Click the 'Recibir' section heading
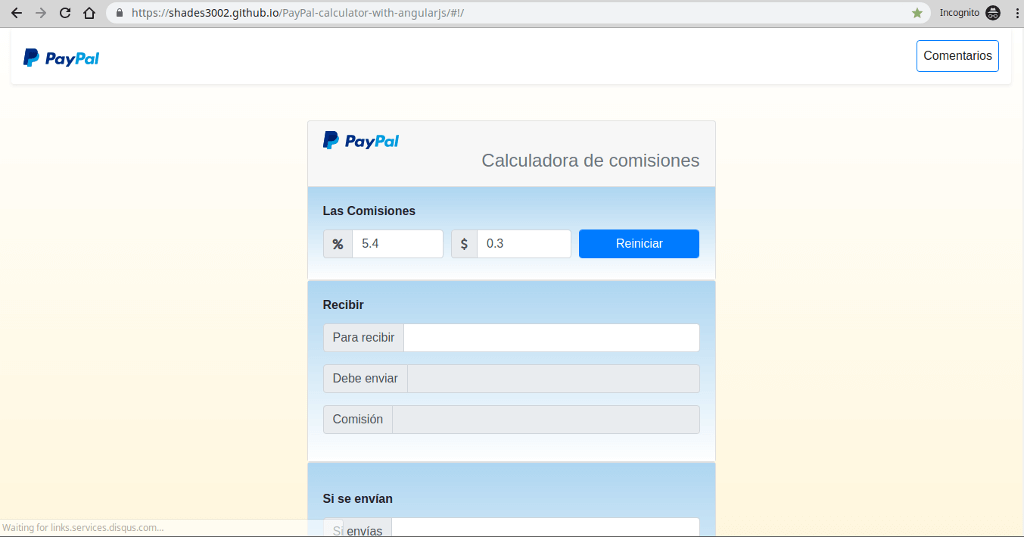 click(344, 305)
